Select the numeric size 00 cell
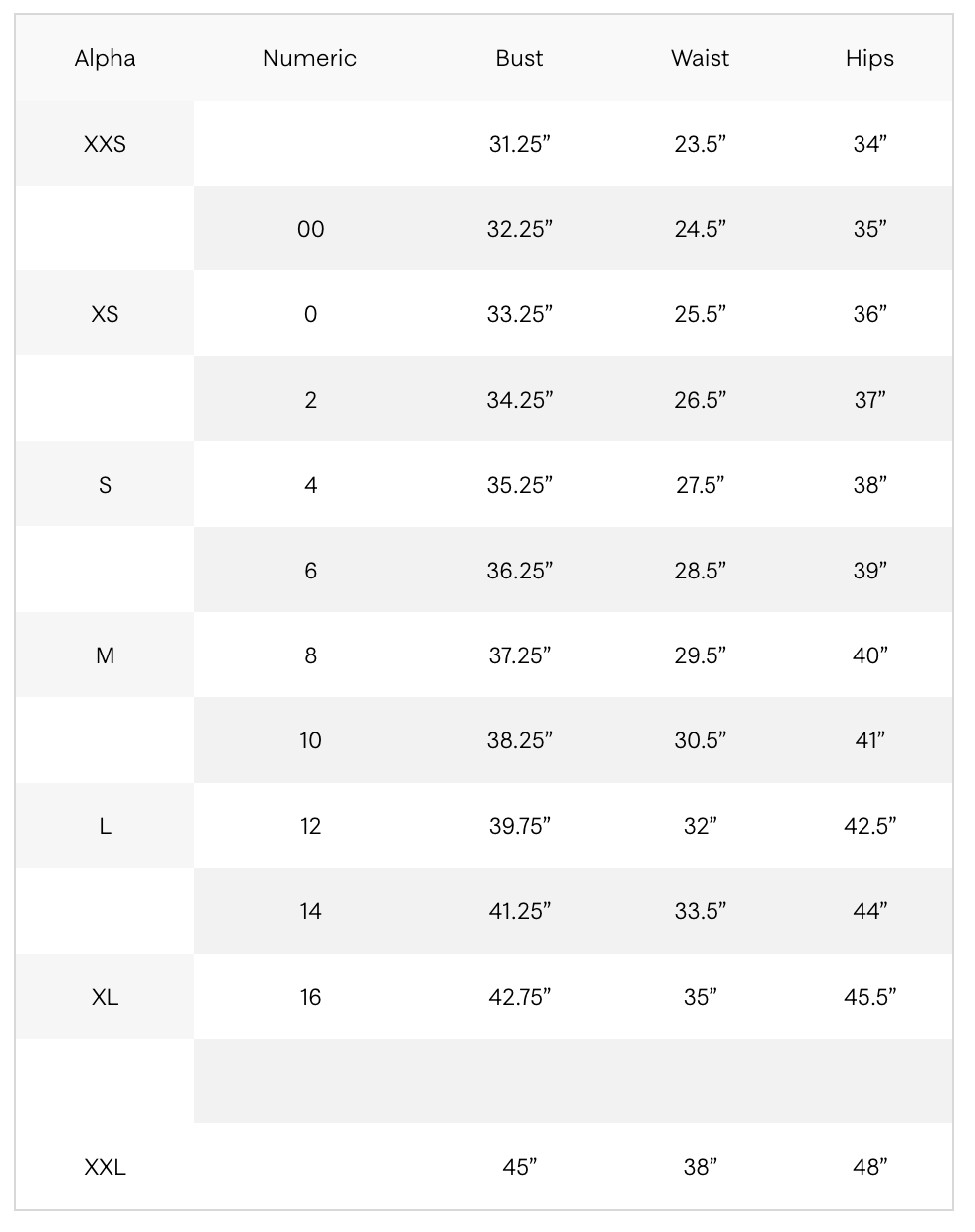975x1232 pixels. [310, 229]
